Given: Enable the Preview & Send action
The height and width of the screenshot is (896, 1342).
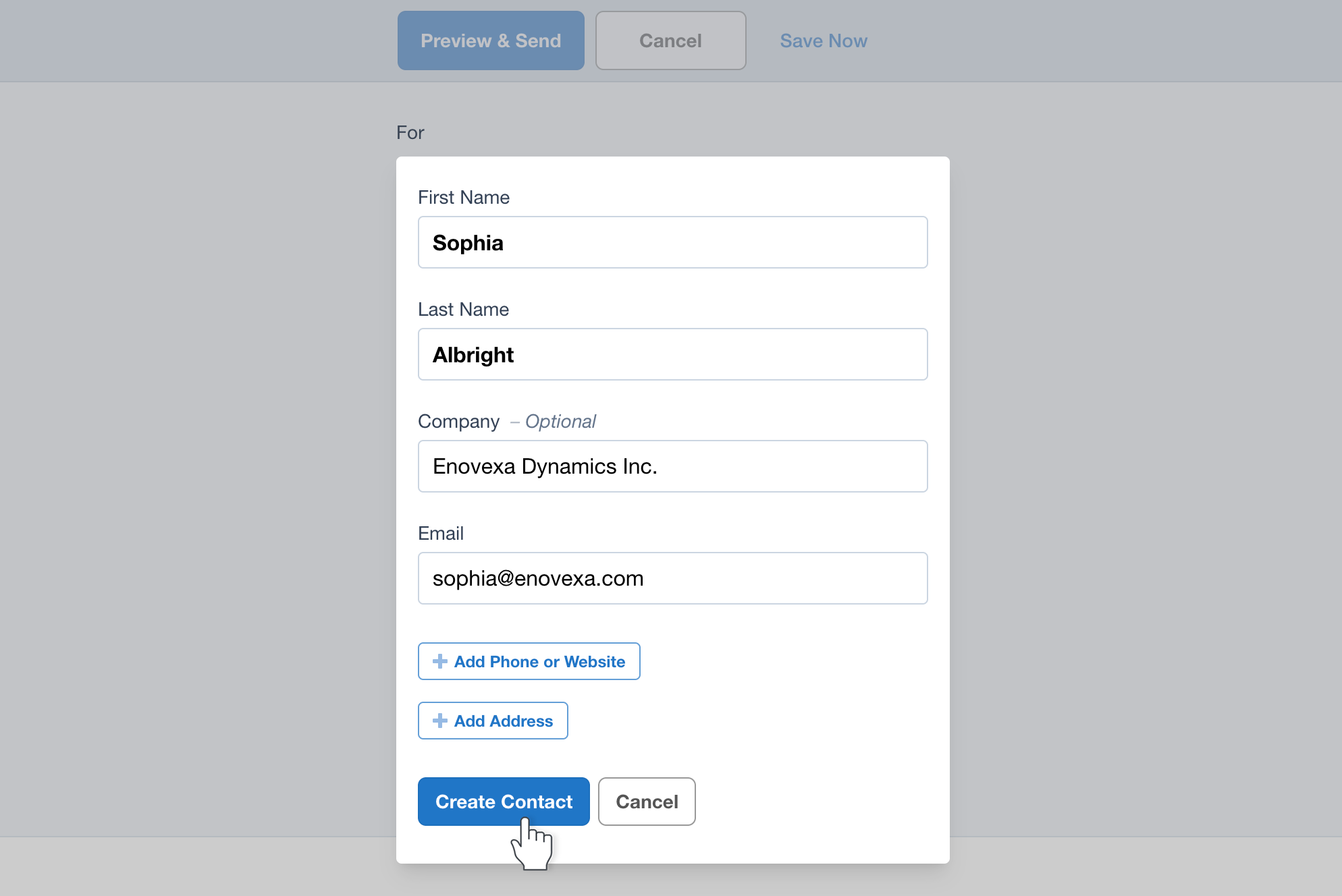Looking at the screenshot, I should pyautogui.click(x=490, y=41).
